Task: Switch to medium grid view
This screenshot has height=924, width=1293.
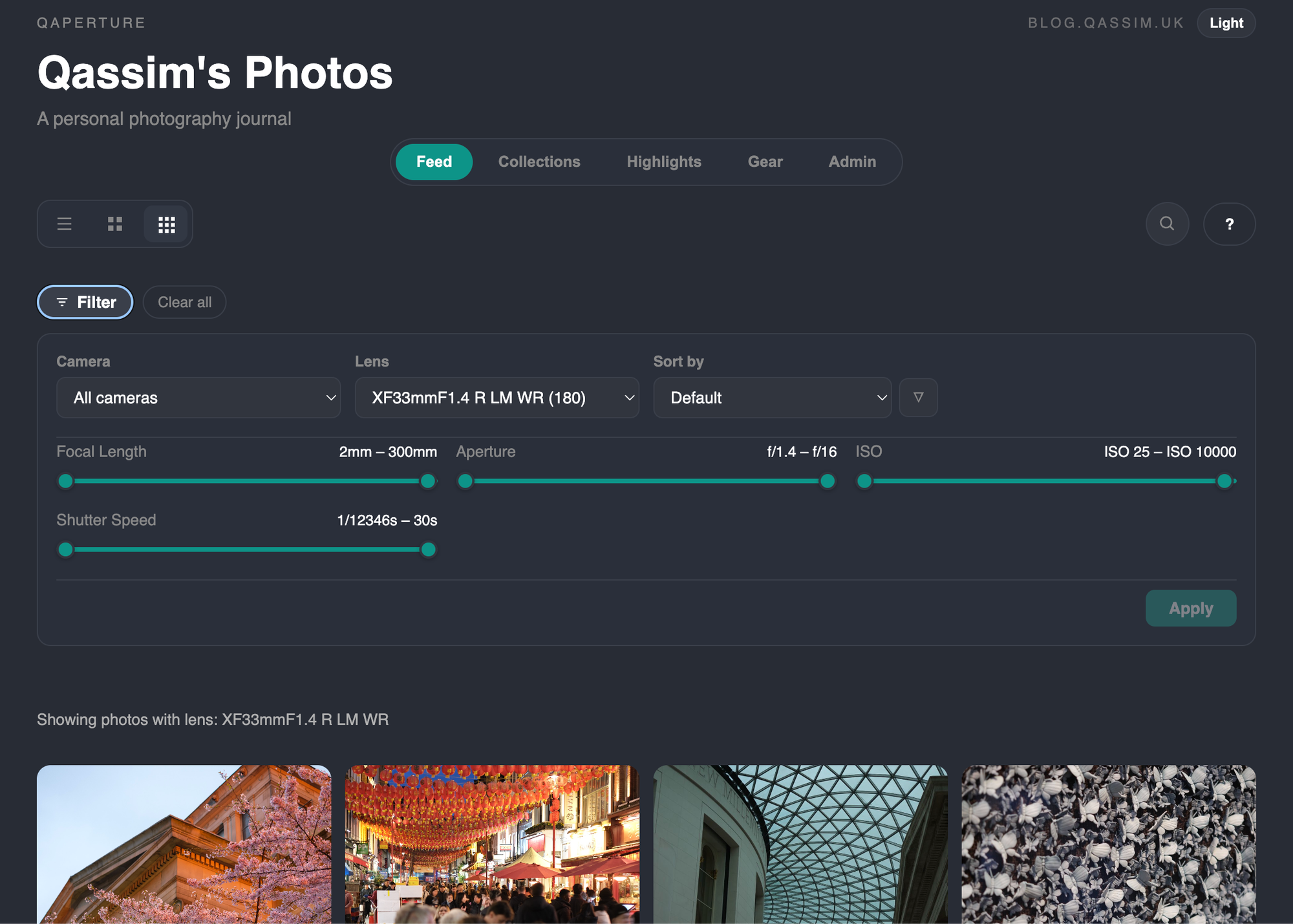Action: coord(115,224)
